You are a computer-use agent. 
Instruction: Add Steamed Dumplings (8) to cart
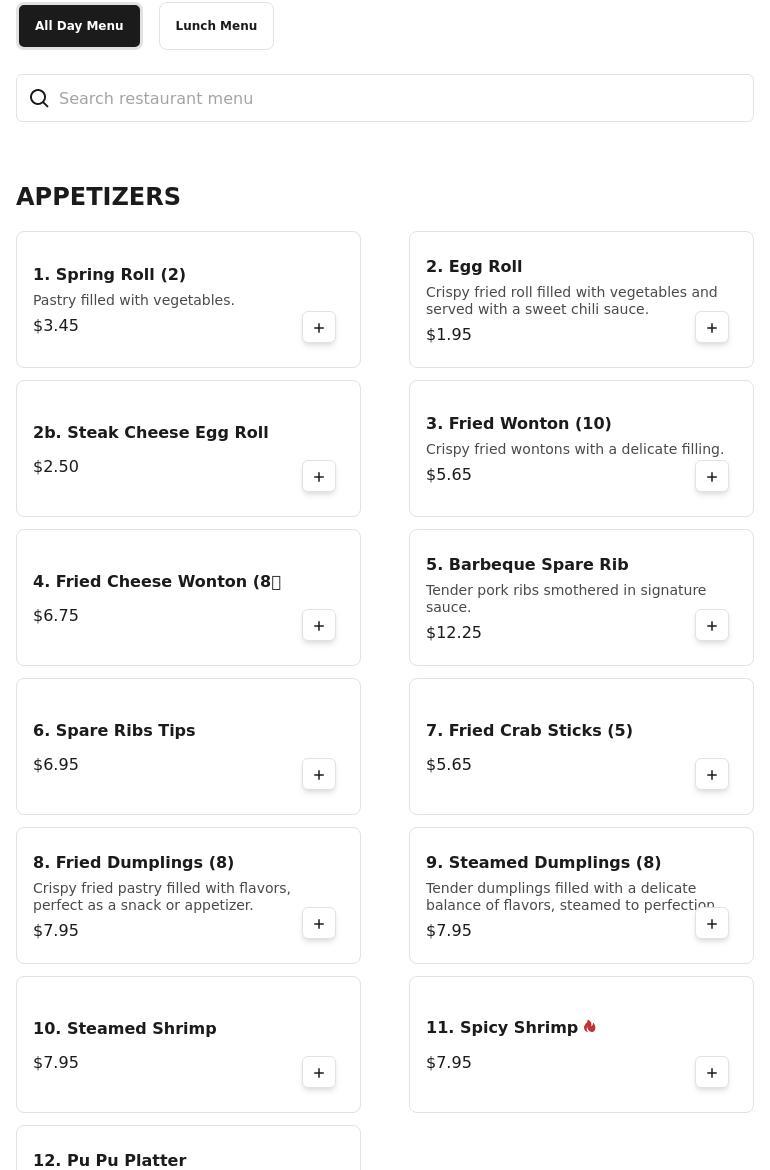[x=712, y=924]
